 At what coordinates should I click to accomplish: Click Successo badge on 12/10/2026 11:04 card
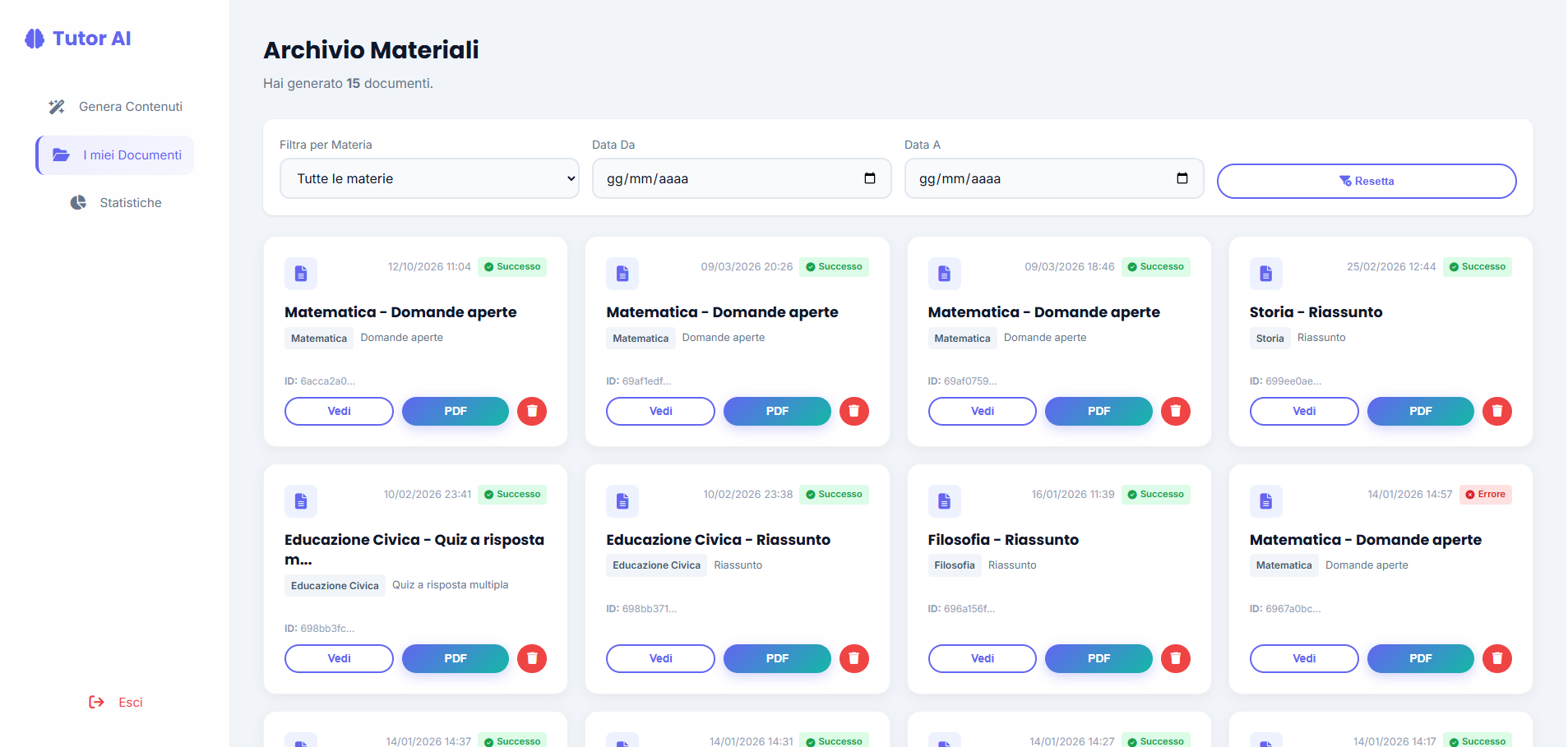click(x=512, y=267)
